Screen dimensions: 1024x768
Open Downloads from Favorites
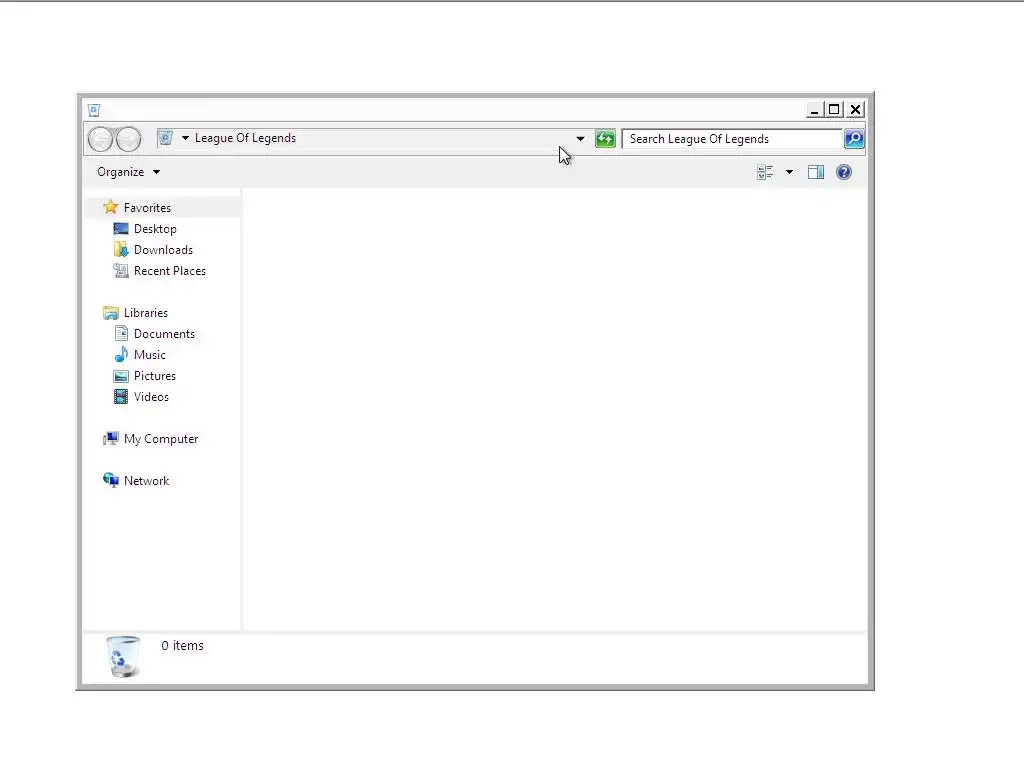pyautogui.click(x=163, y=249)
